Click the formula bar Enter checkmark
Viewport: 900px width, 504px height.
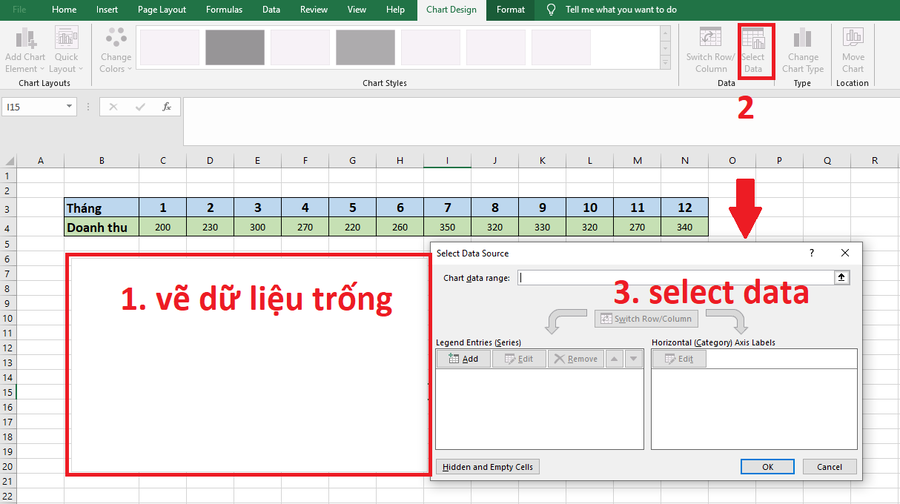pyautogui.click(x=140, y=107)
